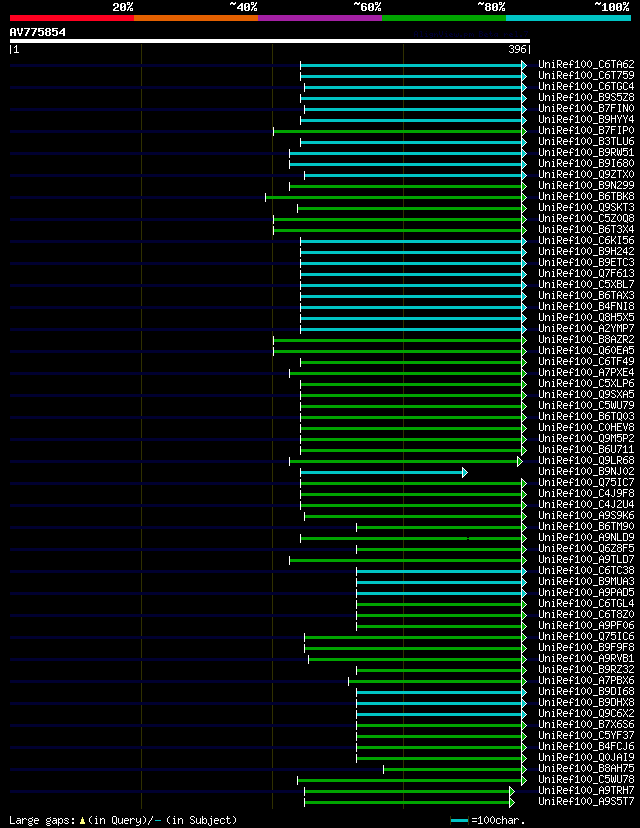The image size is (640, 828).
Task: Choose the UniRef100_Q75IC6 entry
Action: [x=586, y=636]
